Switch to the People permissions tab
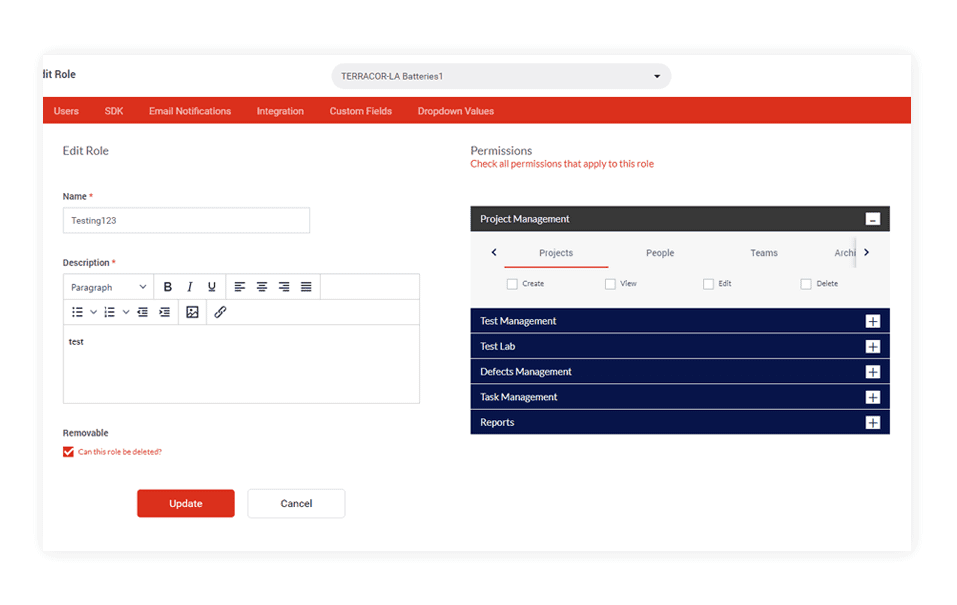The image size is (957, 605). tap(660, 253)
